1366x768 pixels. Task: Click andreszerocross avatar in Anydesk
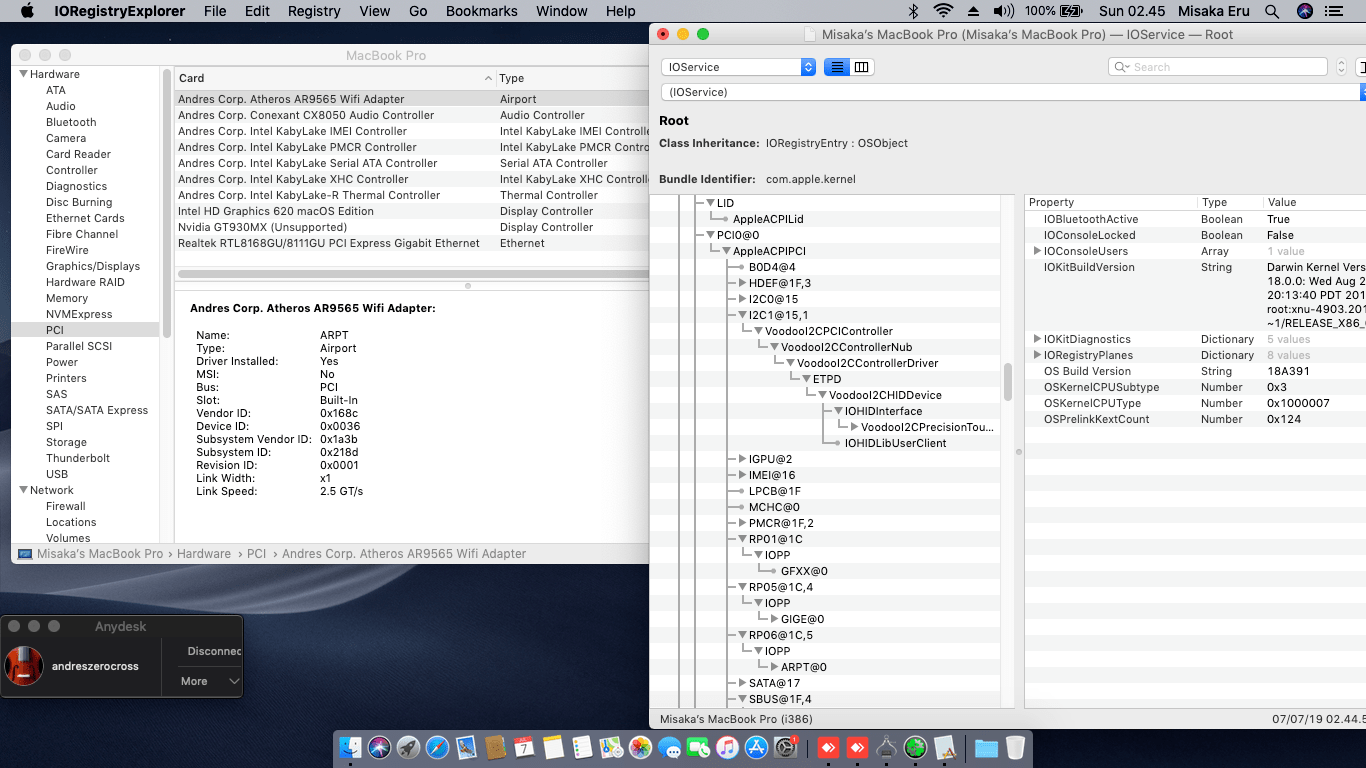point(24,666)
